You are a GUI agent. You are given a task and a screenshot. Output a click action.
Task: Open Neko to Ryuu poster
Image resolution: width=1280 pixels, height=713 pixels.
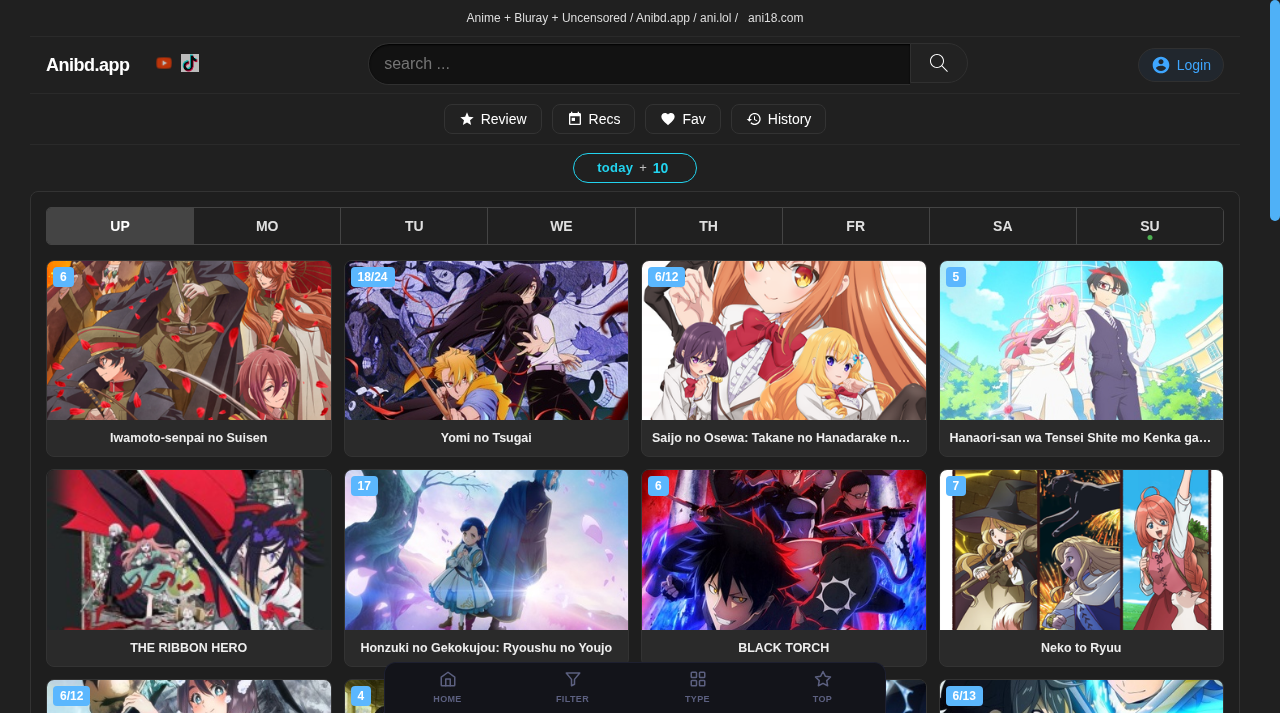tap(1081, 550)
